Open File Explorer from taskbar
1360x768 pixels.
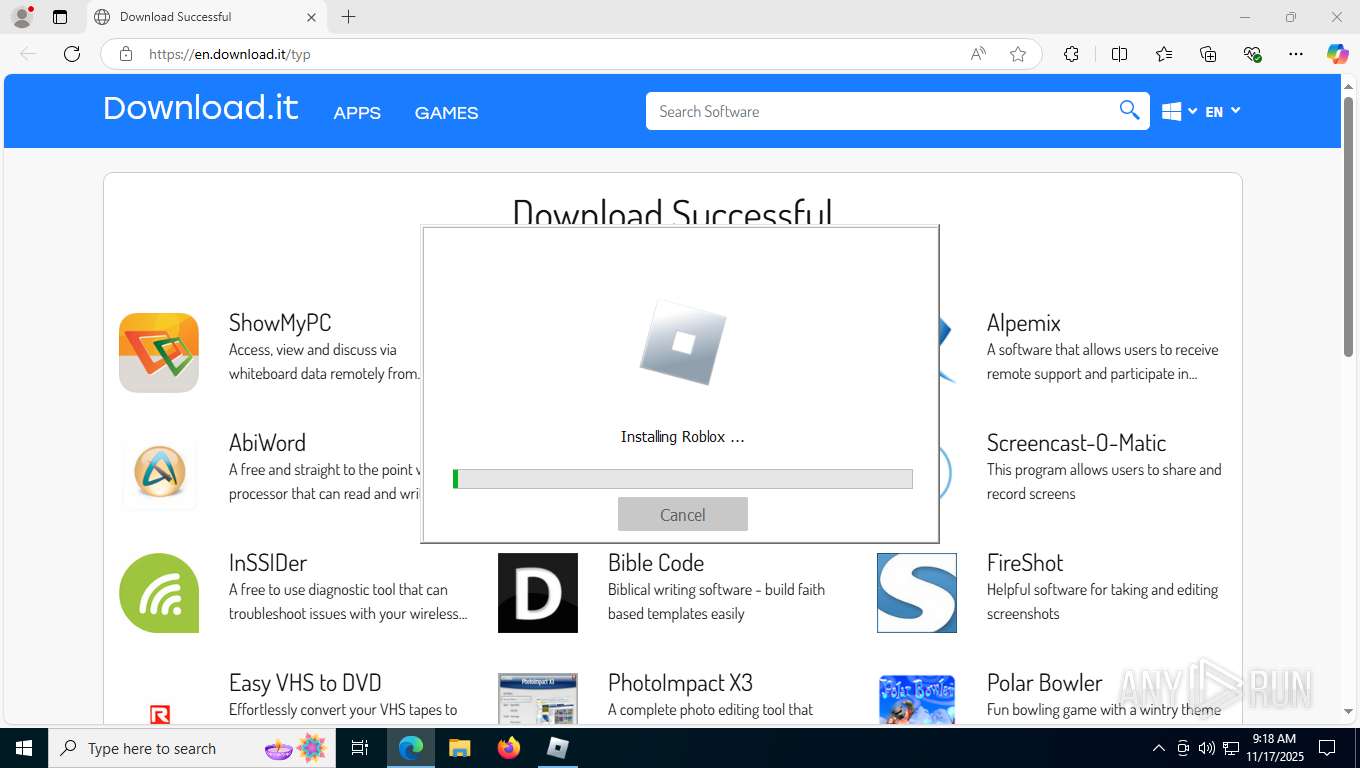[459, 748]
